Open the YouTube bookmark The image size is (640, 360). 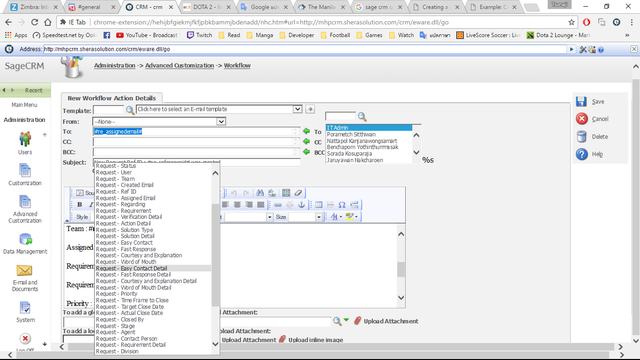(147, 35)
